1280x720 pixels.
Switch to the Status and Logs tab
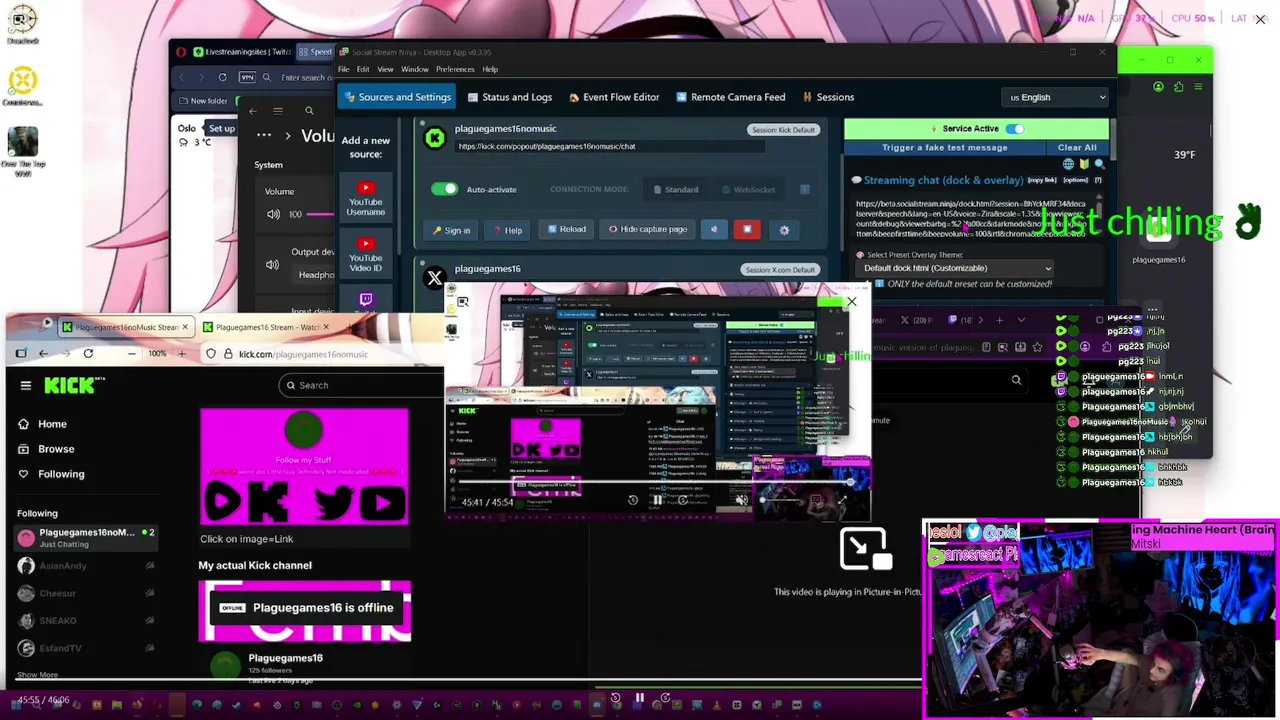tap(508, 97)
